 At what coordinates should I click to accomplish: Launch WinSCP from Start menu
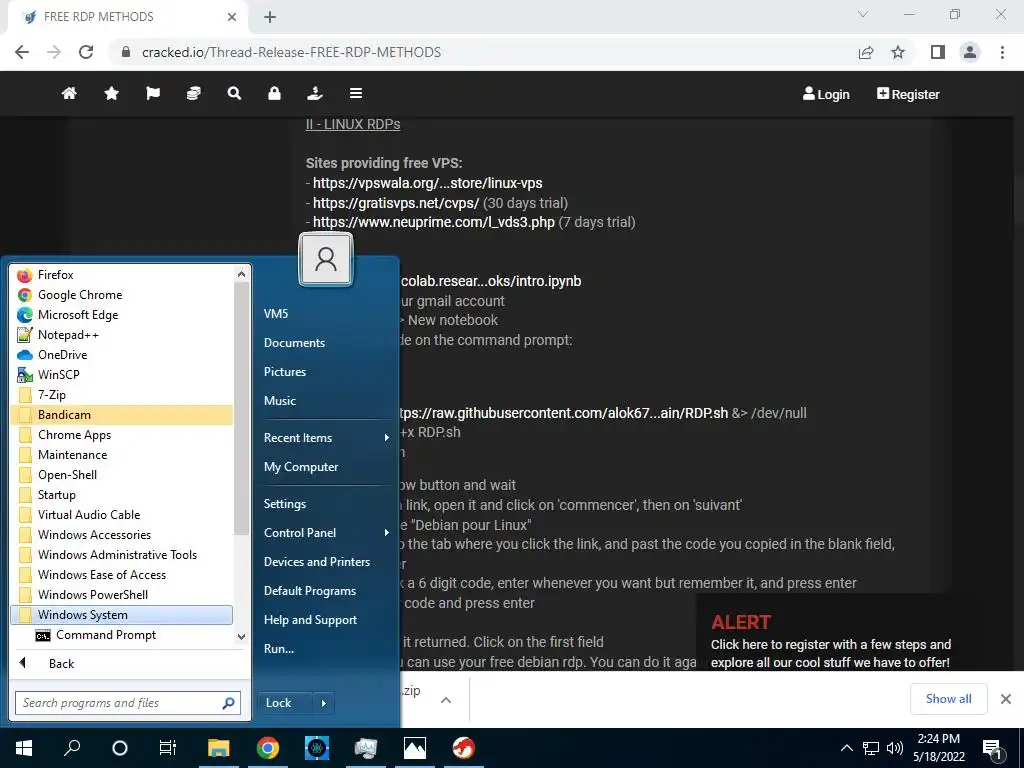click(121, 375)
